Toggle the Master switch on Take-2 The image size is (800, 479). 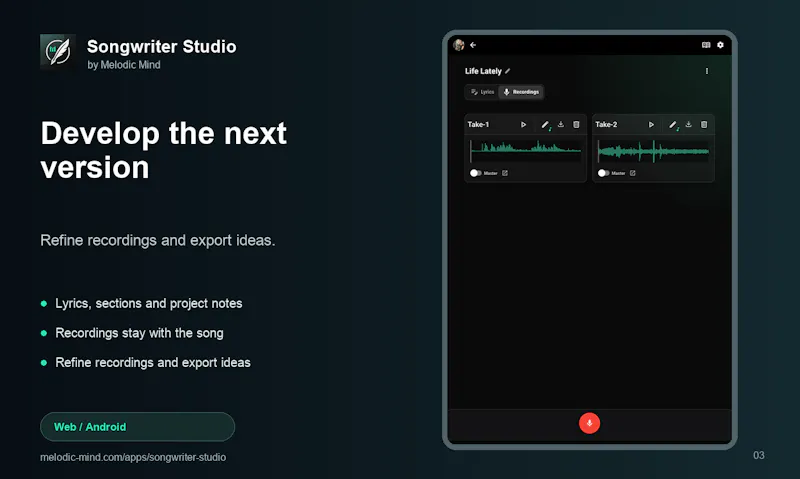[x=603, y=173]
